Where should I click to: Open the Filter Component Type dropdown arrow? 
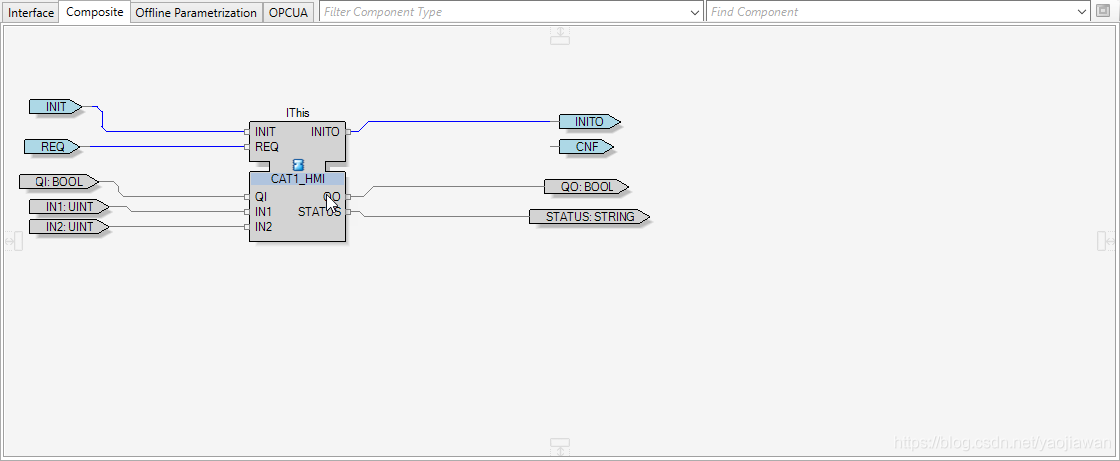pyautogui.click(x=696, y=12)
